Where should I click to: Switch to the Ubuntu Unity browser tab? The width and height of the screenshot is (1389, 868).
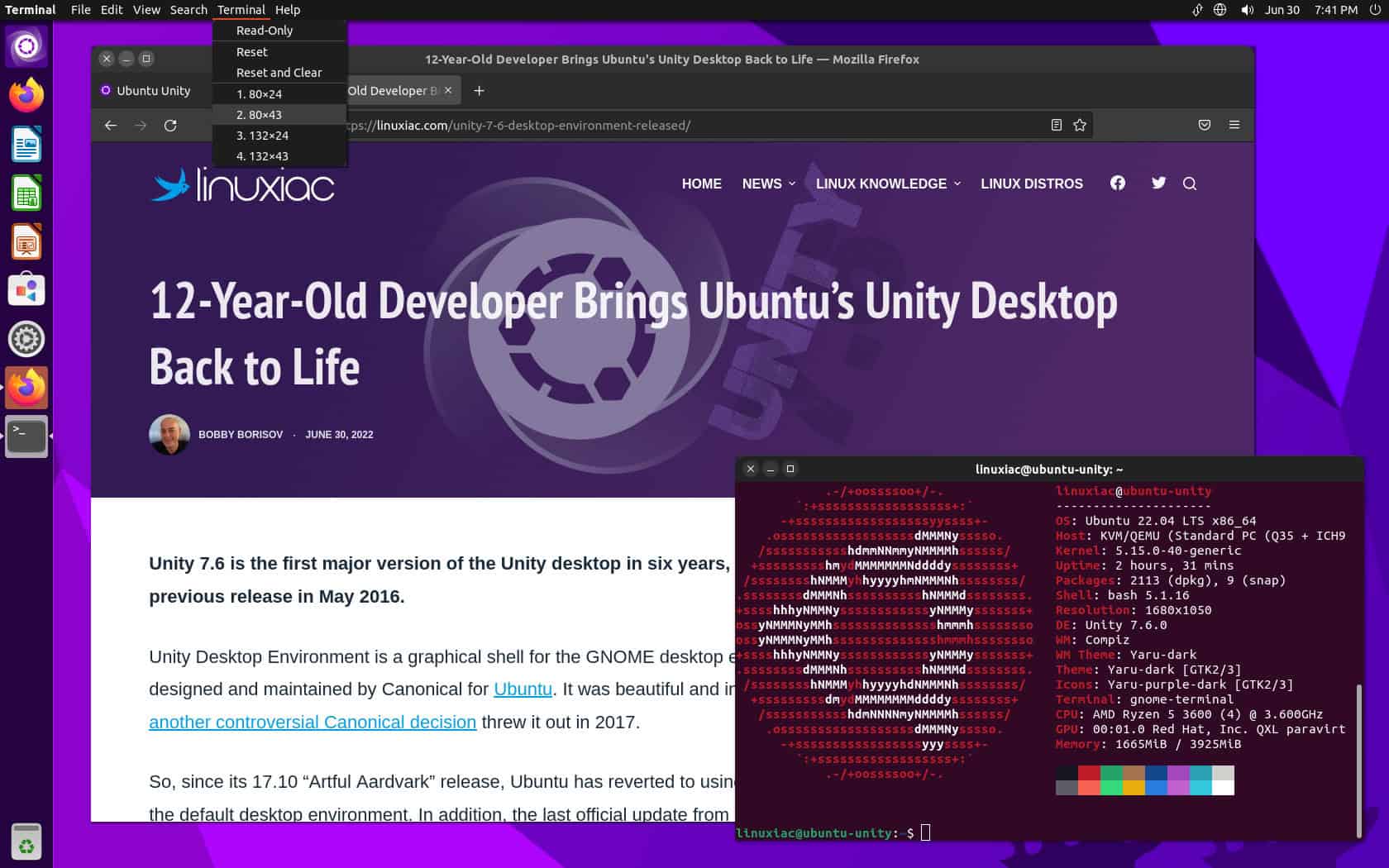pyautogui.click(x=151, y=90)
